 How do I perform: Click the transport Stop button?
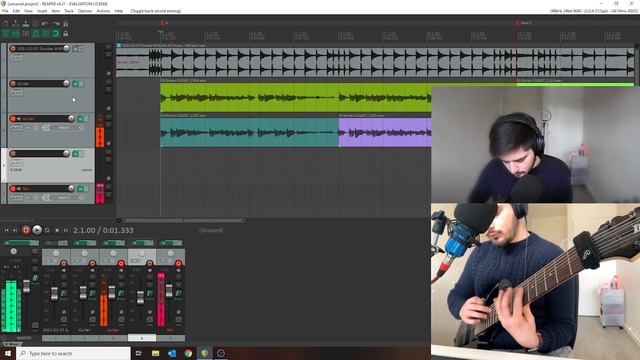coord(57,231)
